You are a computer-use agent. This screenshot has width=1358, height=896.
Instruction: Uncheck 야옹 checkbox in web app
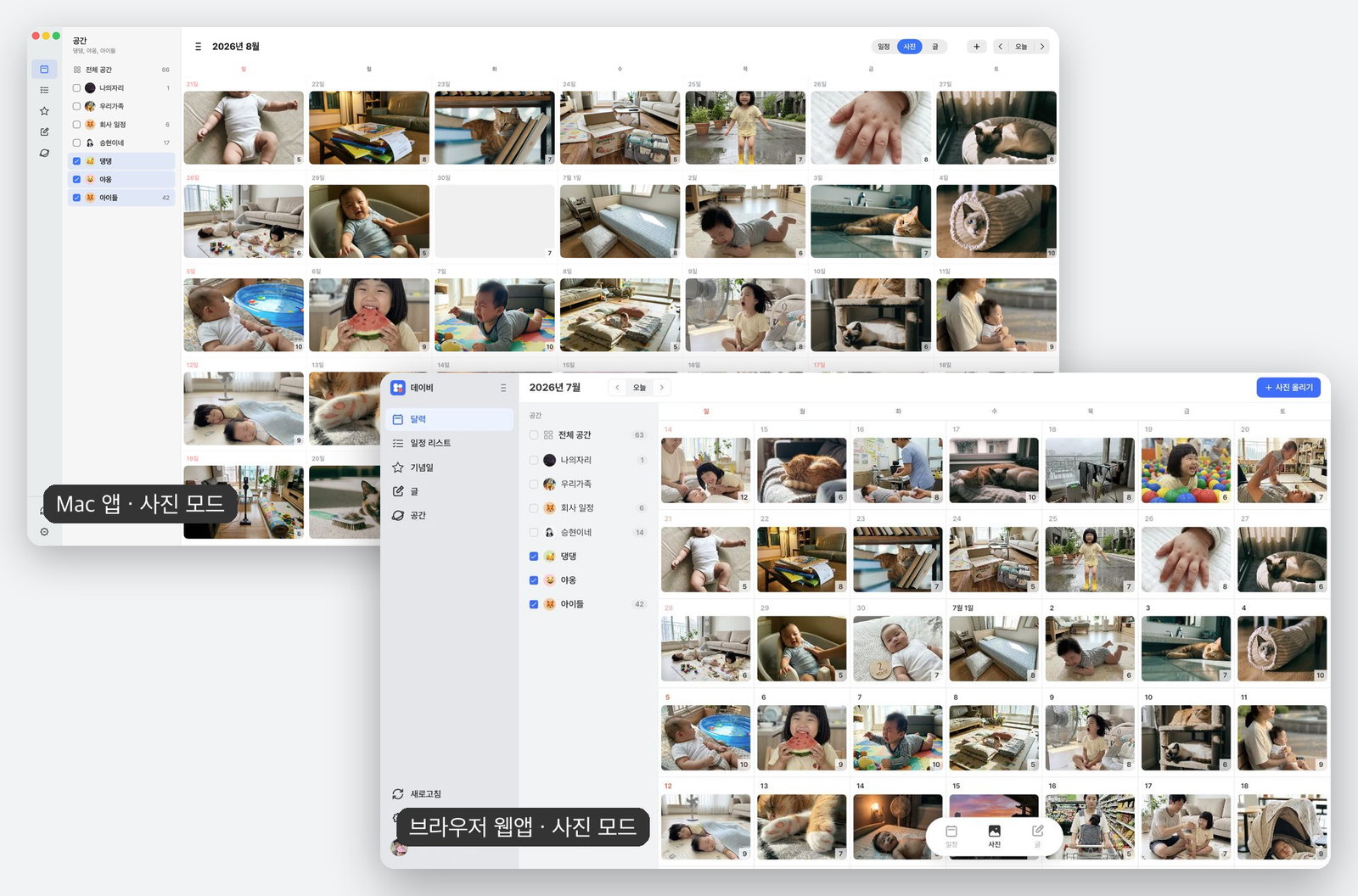pos(534,580)
